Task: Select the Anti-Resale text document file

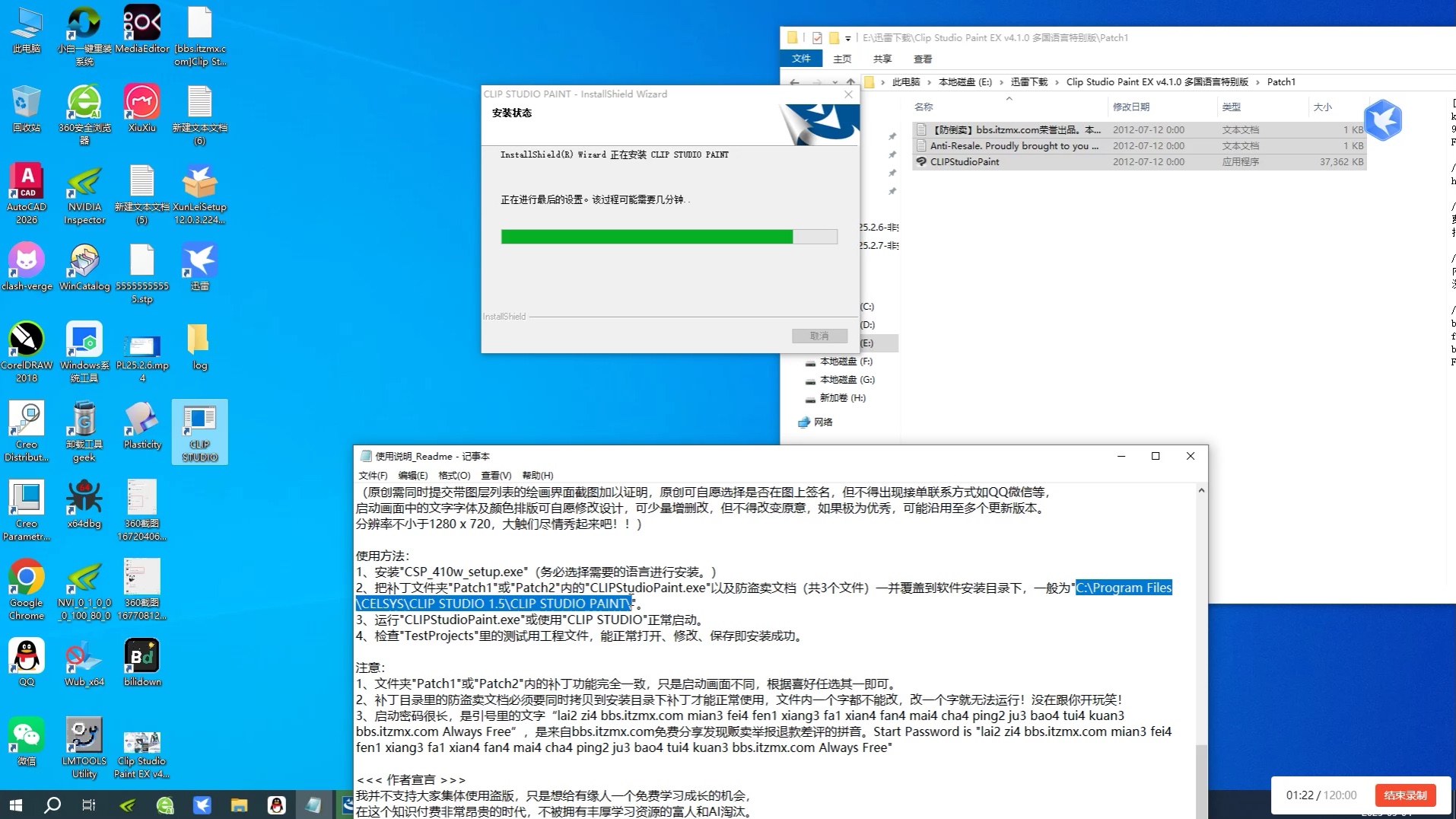Action: [x=1140, y=145]
